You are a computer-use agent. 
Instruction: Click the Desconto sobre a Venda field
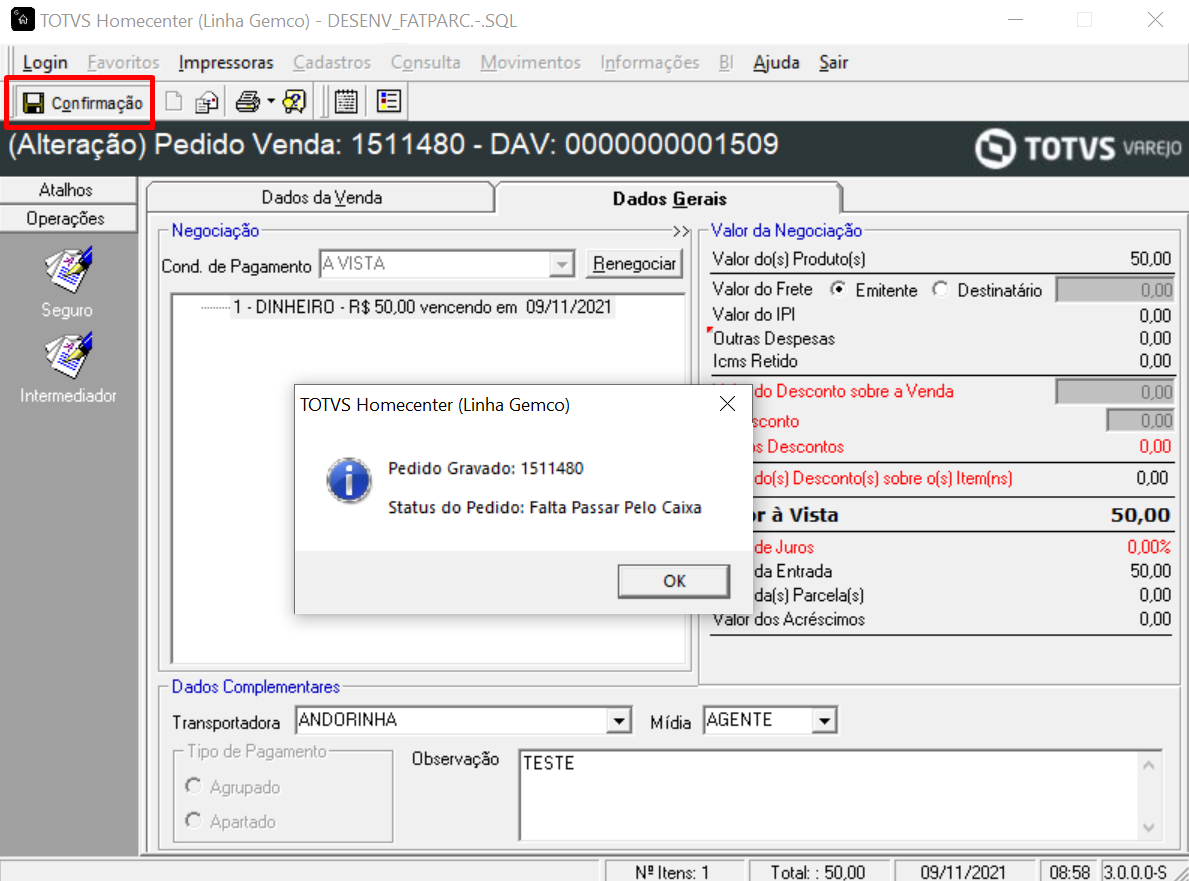(x=1115, y=391)
